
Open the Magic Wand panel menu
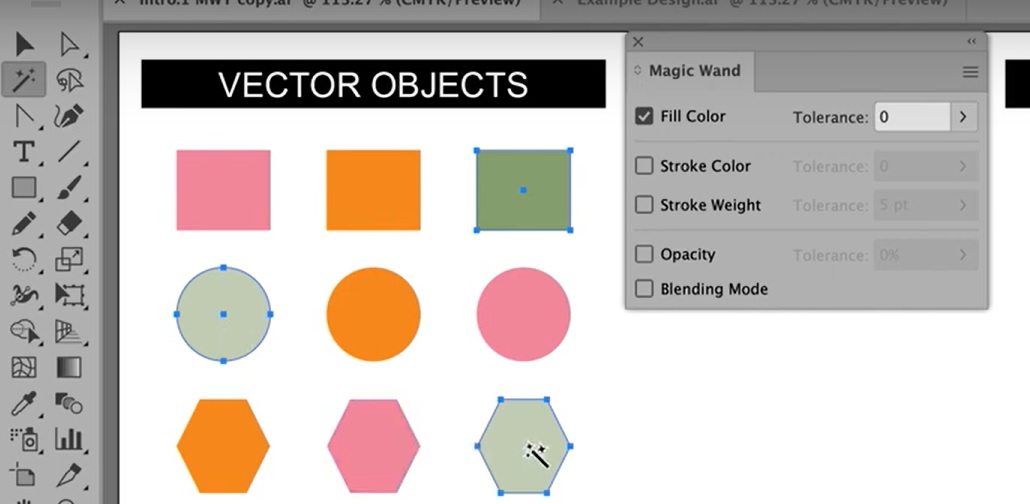[x=970, y=72]
